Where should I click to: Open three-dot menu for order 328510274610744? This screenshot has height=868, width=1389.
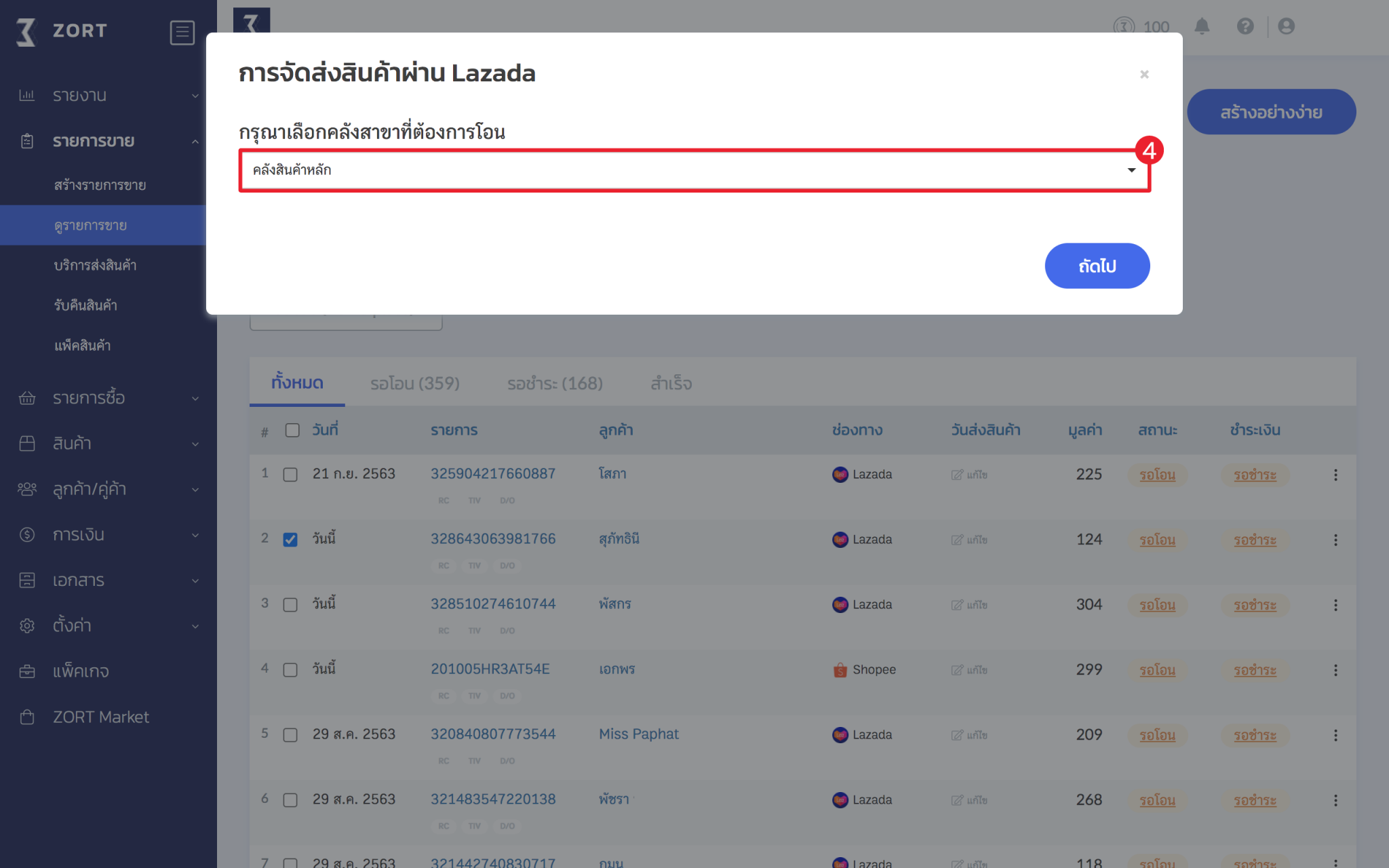[x=1335, y=605]
